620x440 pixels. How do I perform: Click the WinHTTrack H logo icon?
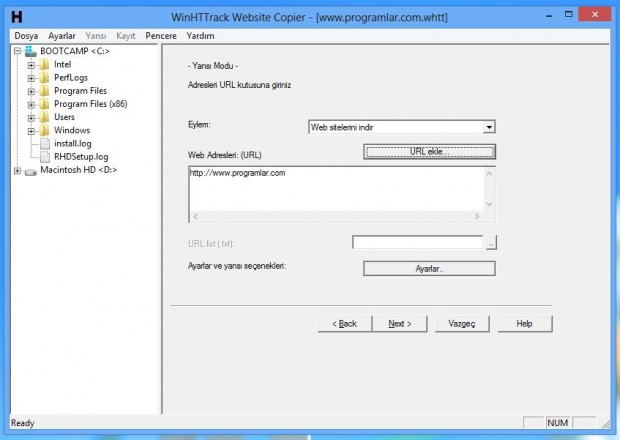coord(17,17)
